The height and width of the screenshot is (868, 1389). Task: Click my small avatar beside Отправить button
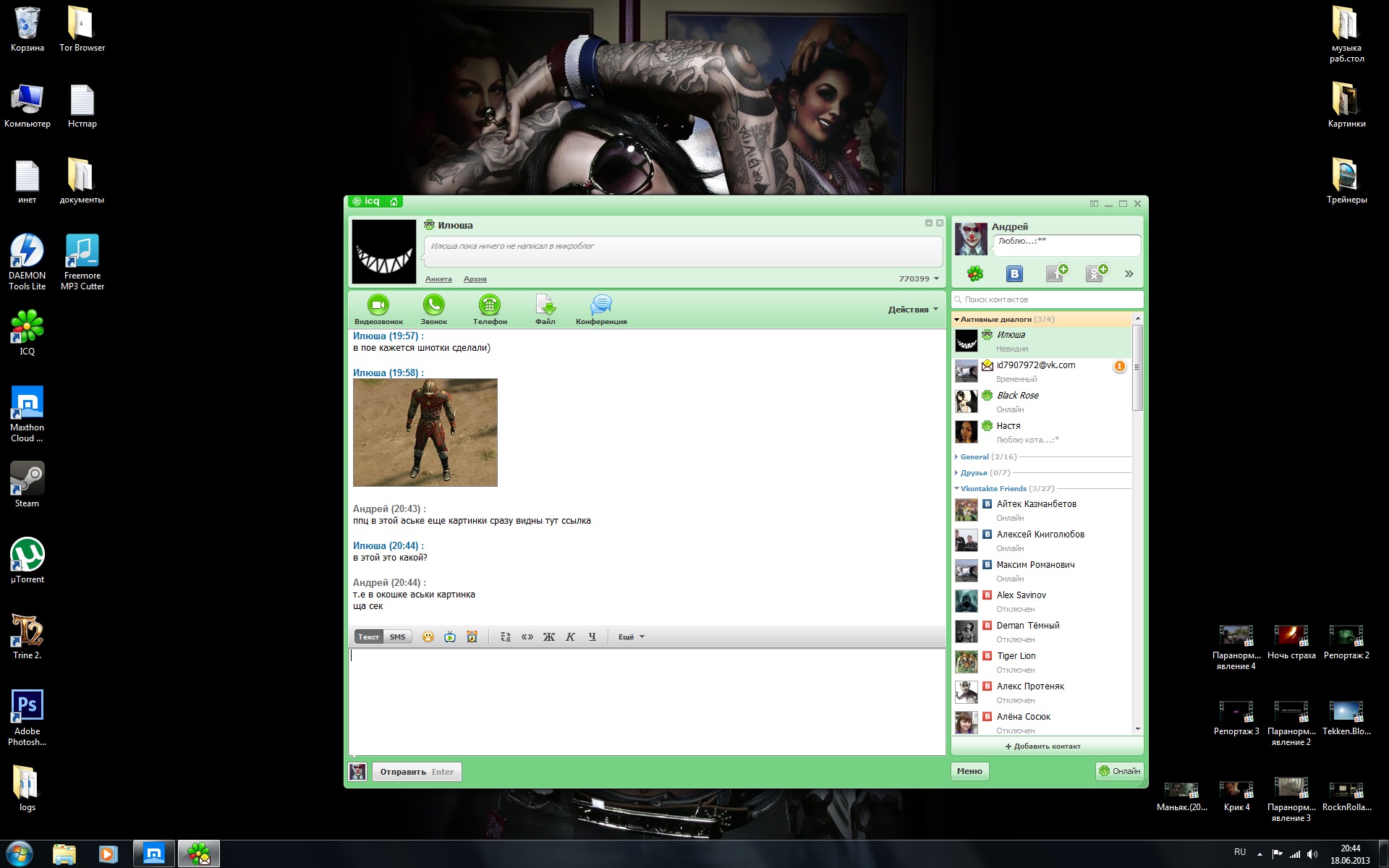click(x=357, y=771)
